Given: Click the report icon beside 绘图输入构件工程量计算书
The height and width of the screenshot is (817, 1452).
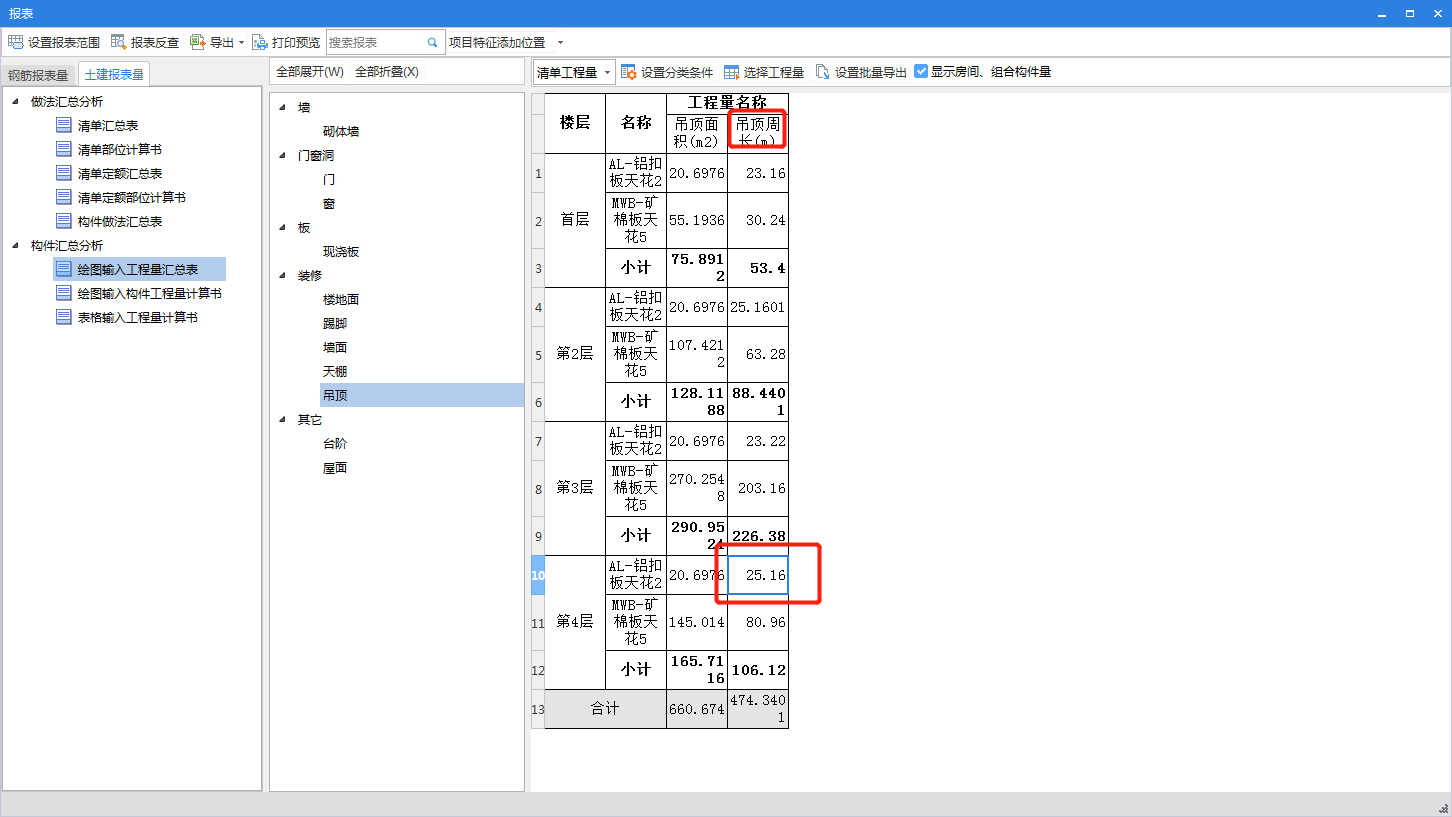Looking at the screenshot, I should pyautogui.click(x=64, y=293).
